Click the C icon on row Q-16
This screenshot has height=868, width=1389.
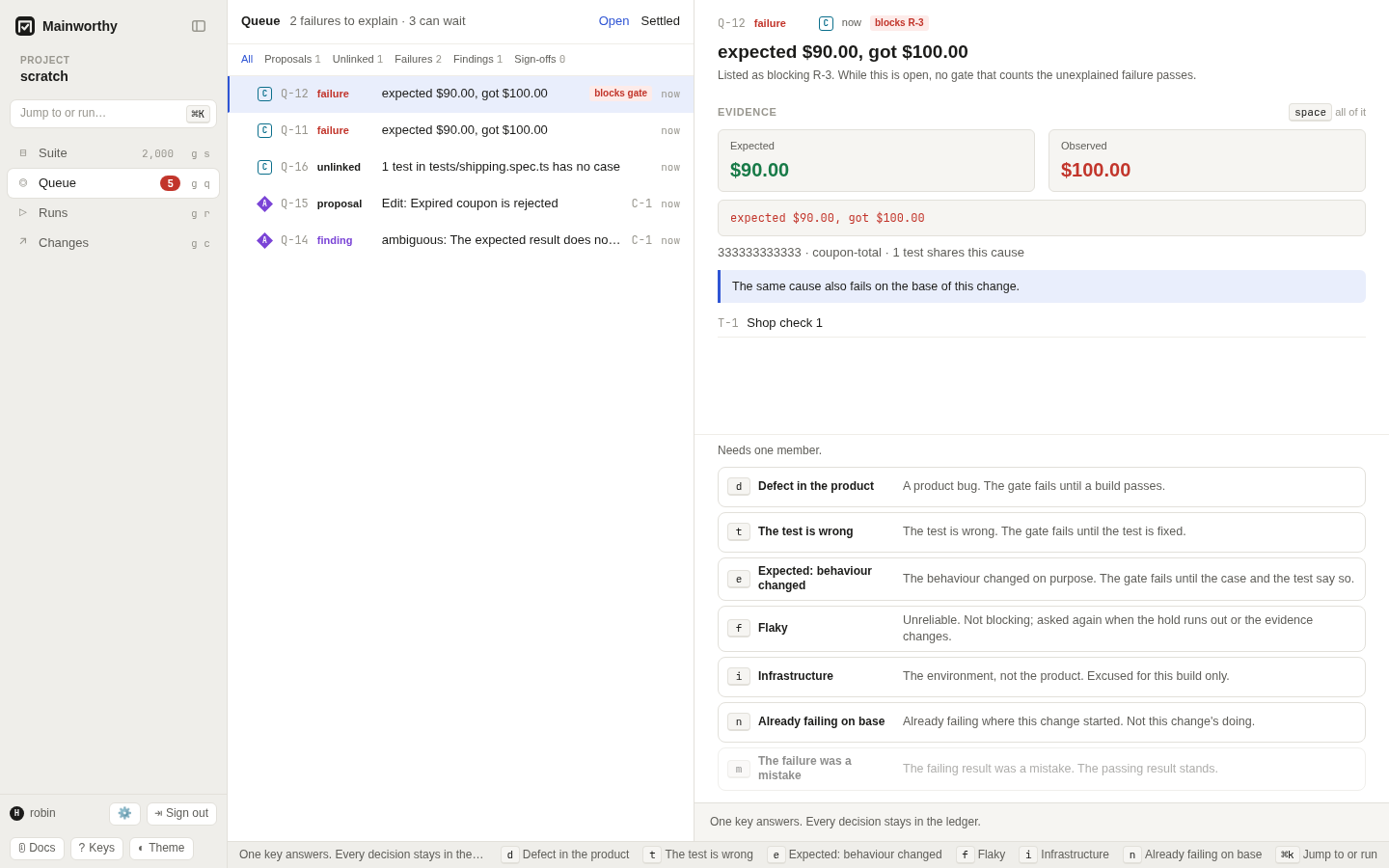pos(264,168)
